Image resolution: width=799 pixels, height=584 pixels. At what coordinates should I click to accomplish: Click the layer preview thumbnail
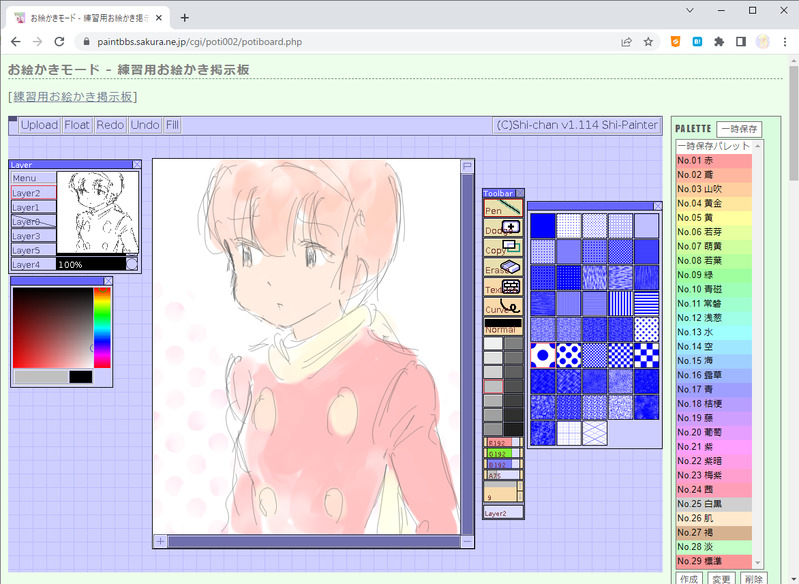[x=97, y=213]
